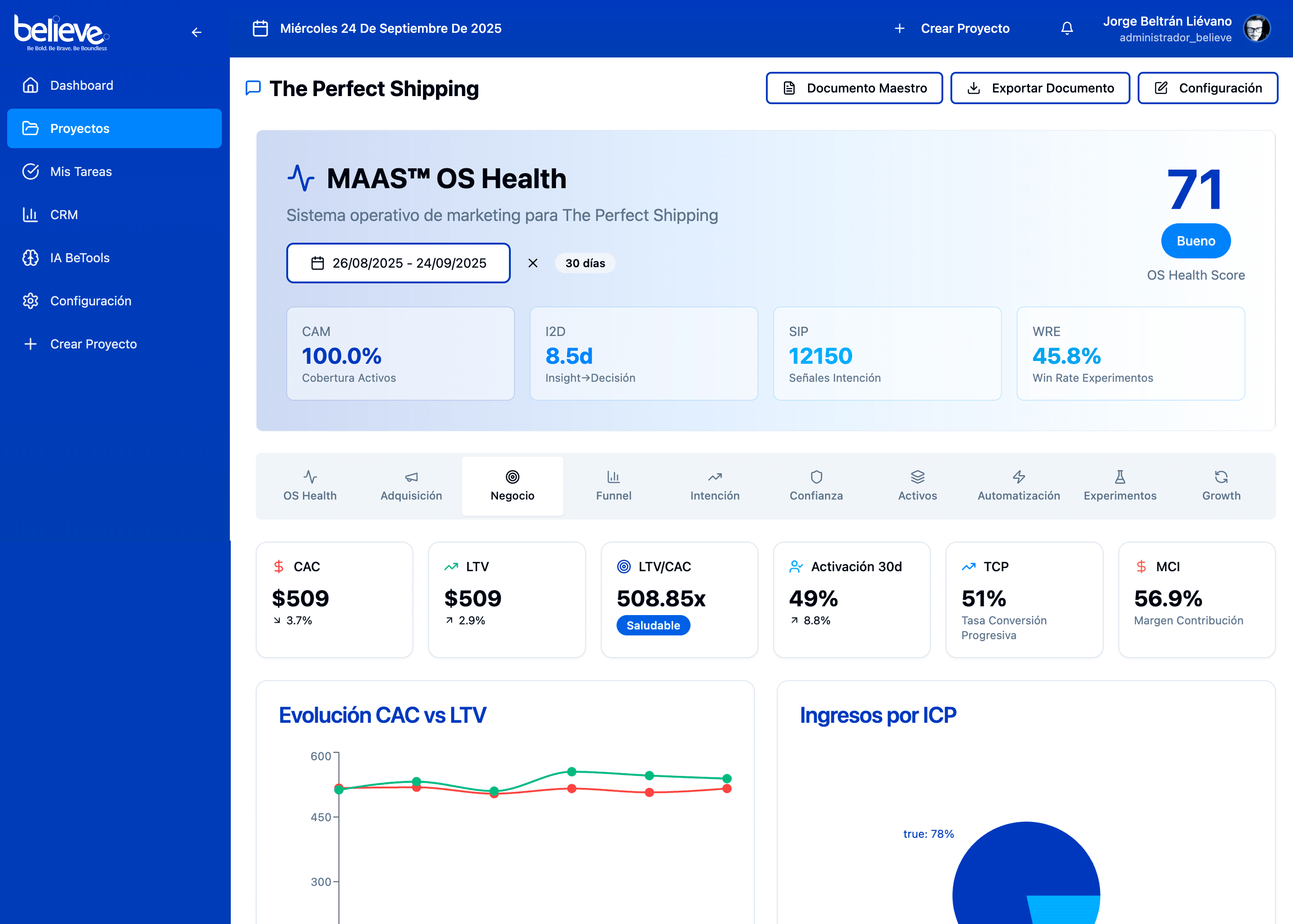Click Exportar Documento
The width and height of the screenshot is (1293, 924).
[1040, 88]
